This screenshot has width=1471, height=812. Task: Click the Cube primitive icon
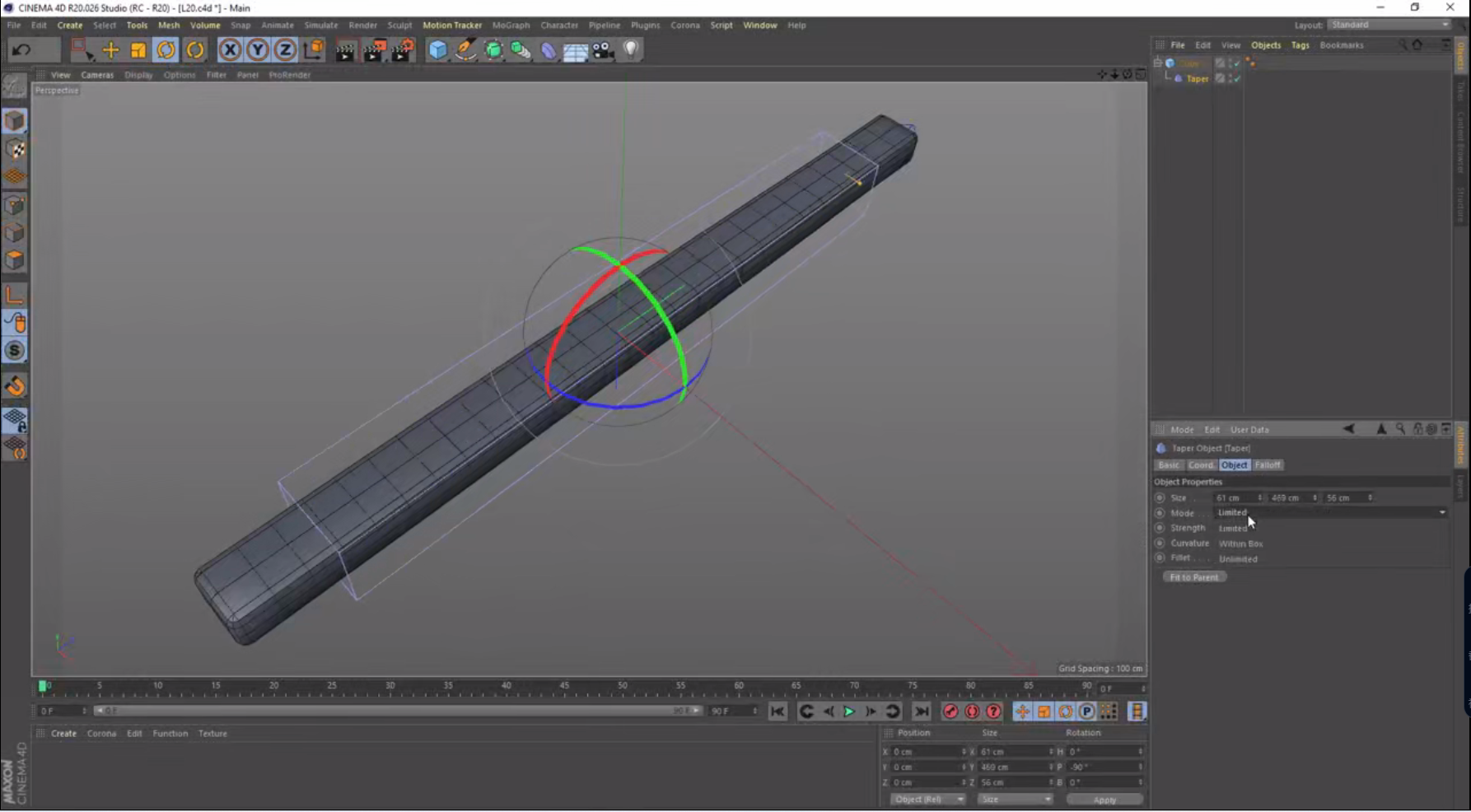pos(436,50)
